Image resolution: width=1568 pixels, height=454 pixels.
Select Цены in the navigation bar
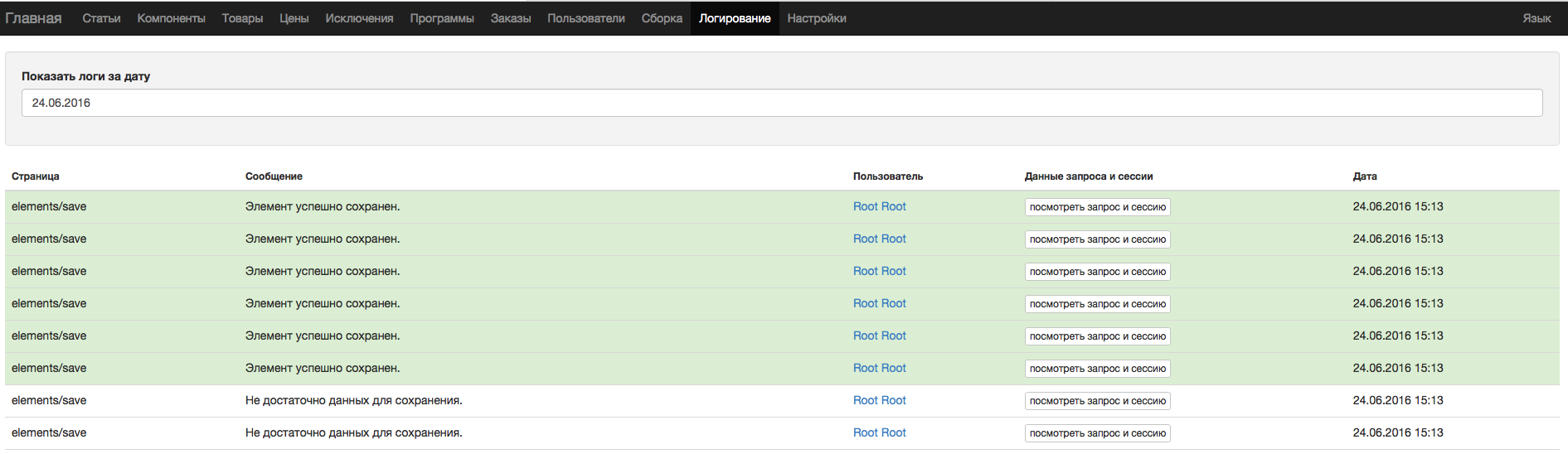(294, 18)
